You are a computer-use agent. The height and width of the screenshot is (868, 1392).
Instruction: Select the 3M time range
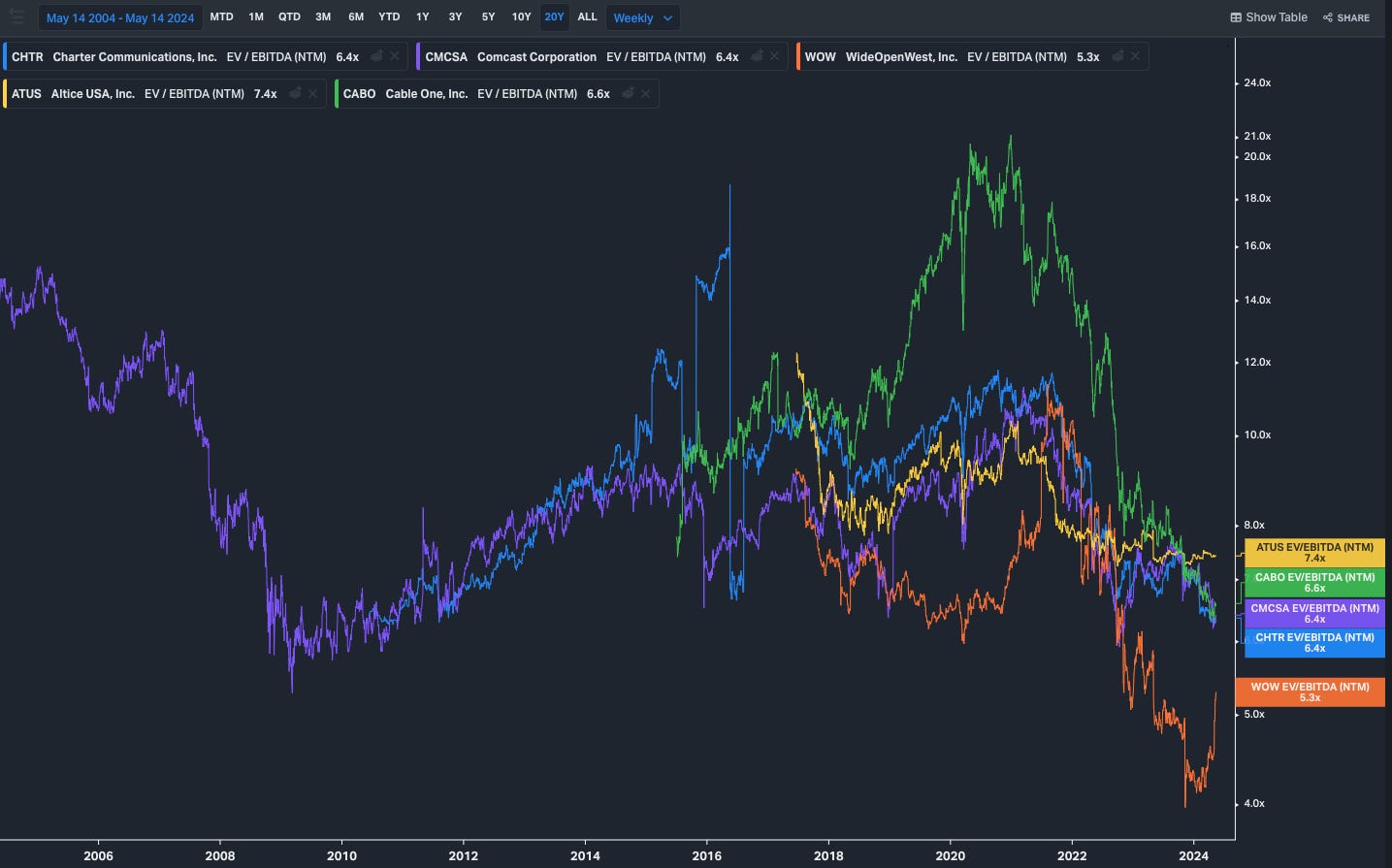[x=323, y=16]
